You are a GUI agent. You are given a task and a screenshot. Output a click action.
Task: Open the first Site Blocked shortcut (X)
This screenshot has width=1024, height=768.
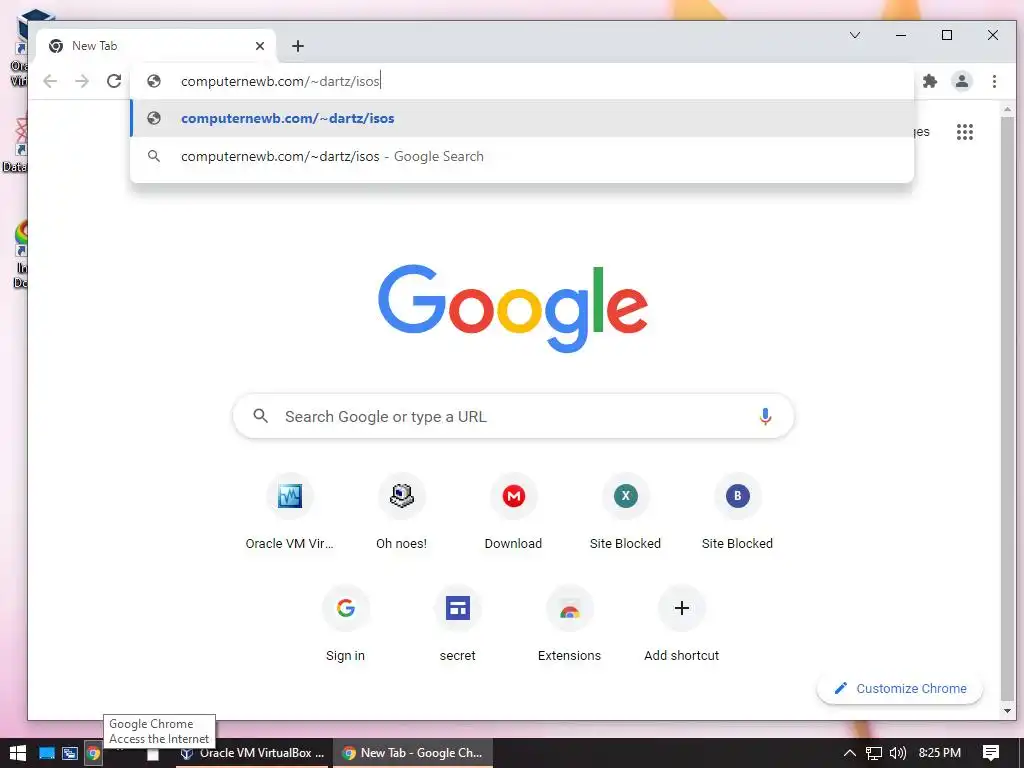pos(626,512)
